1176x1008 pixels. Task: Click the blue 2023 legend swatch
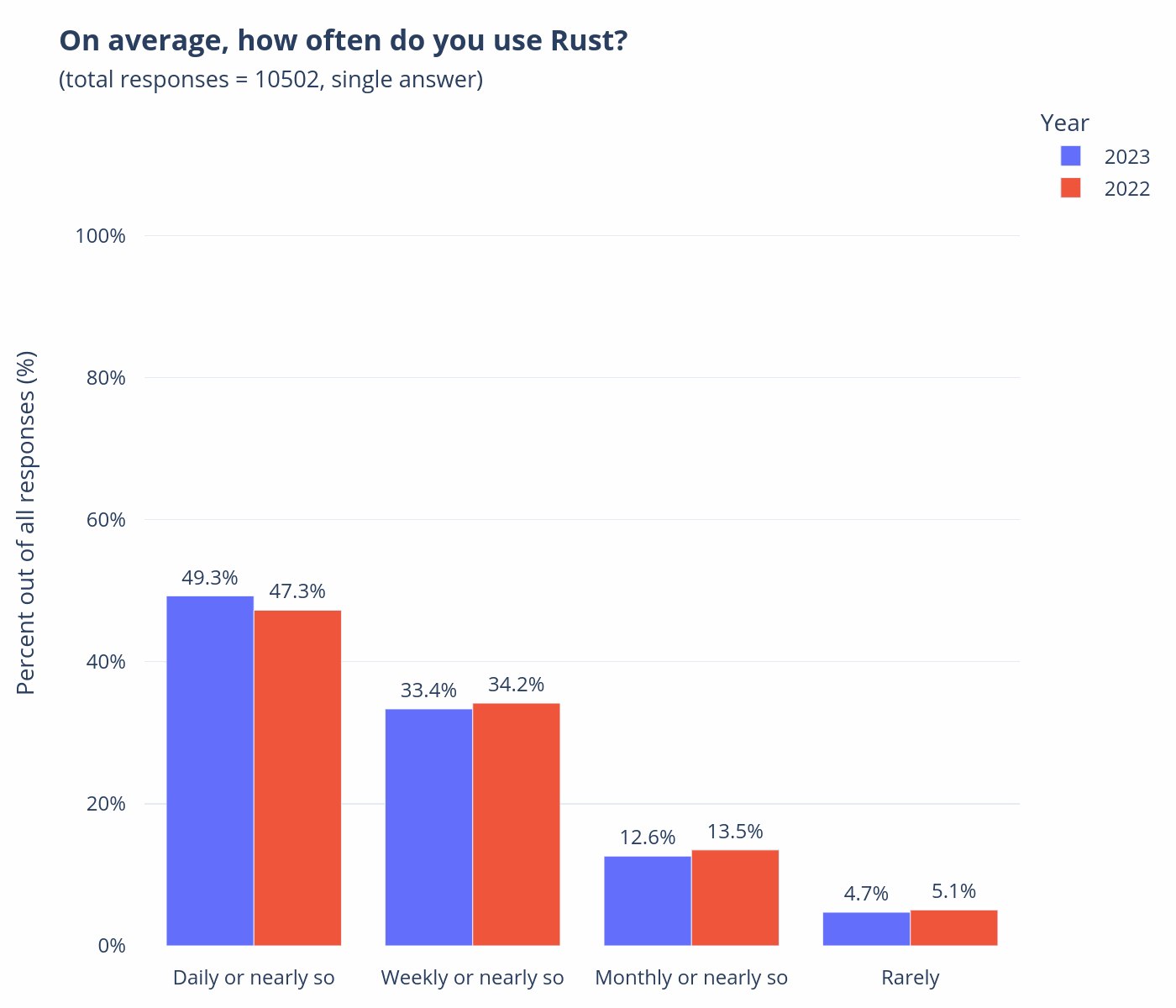coord(1070,156)
